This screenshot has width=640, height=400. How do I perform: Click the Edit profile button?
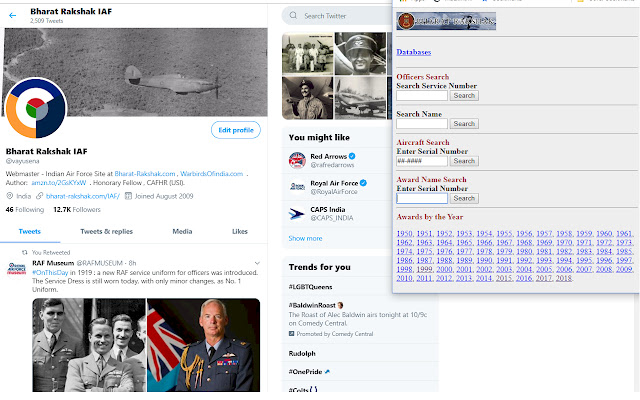(x=236, y=130)
